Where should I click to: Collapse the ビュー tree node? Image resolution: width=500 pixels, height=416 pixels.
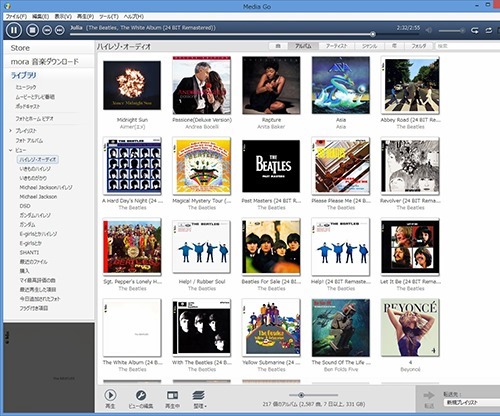coord(11,150)
